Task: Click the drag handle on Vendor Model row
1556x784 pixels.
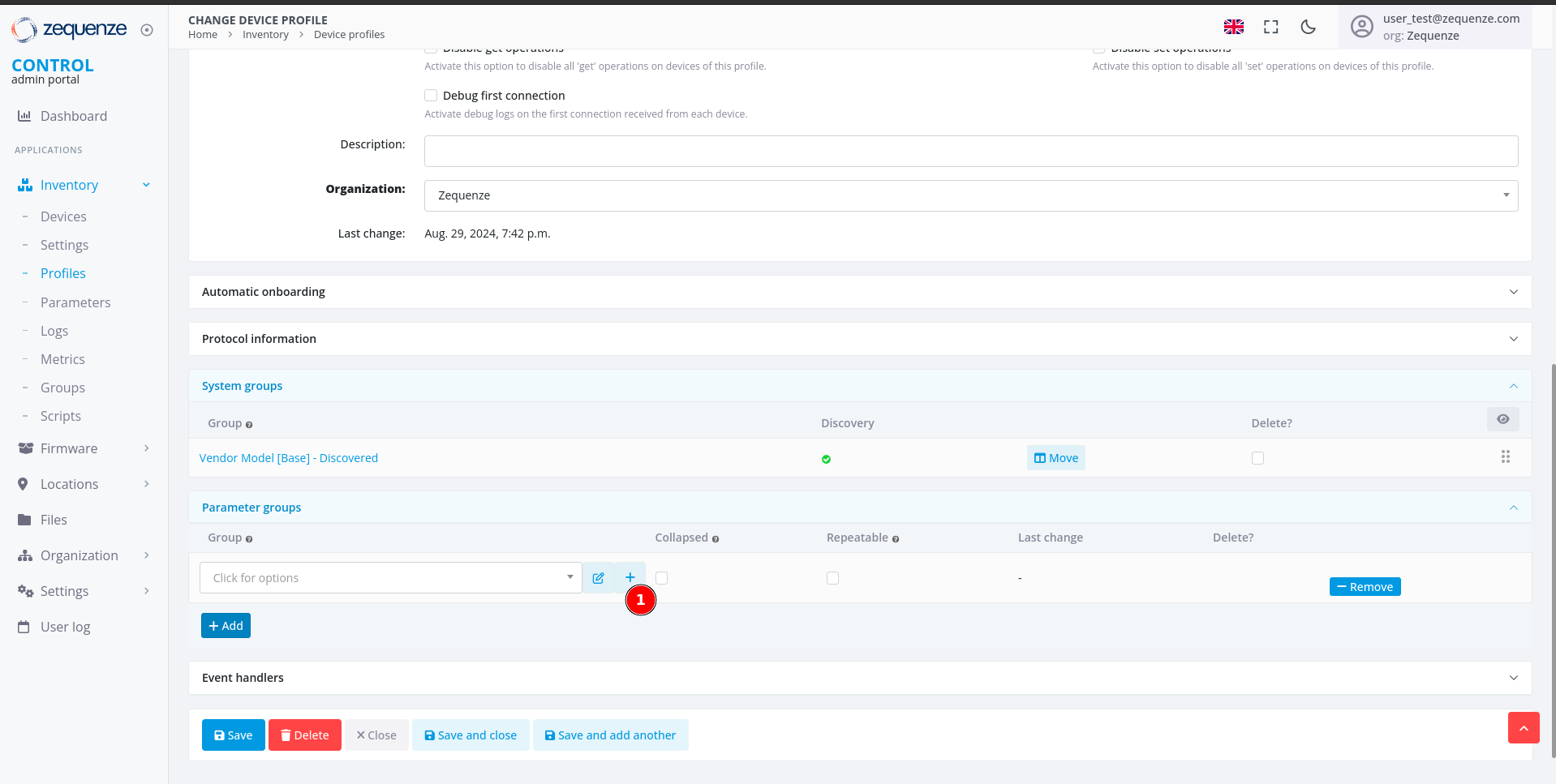Action: 1505,457
